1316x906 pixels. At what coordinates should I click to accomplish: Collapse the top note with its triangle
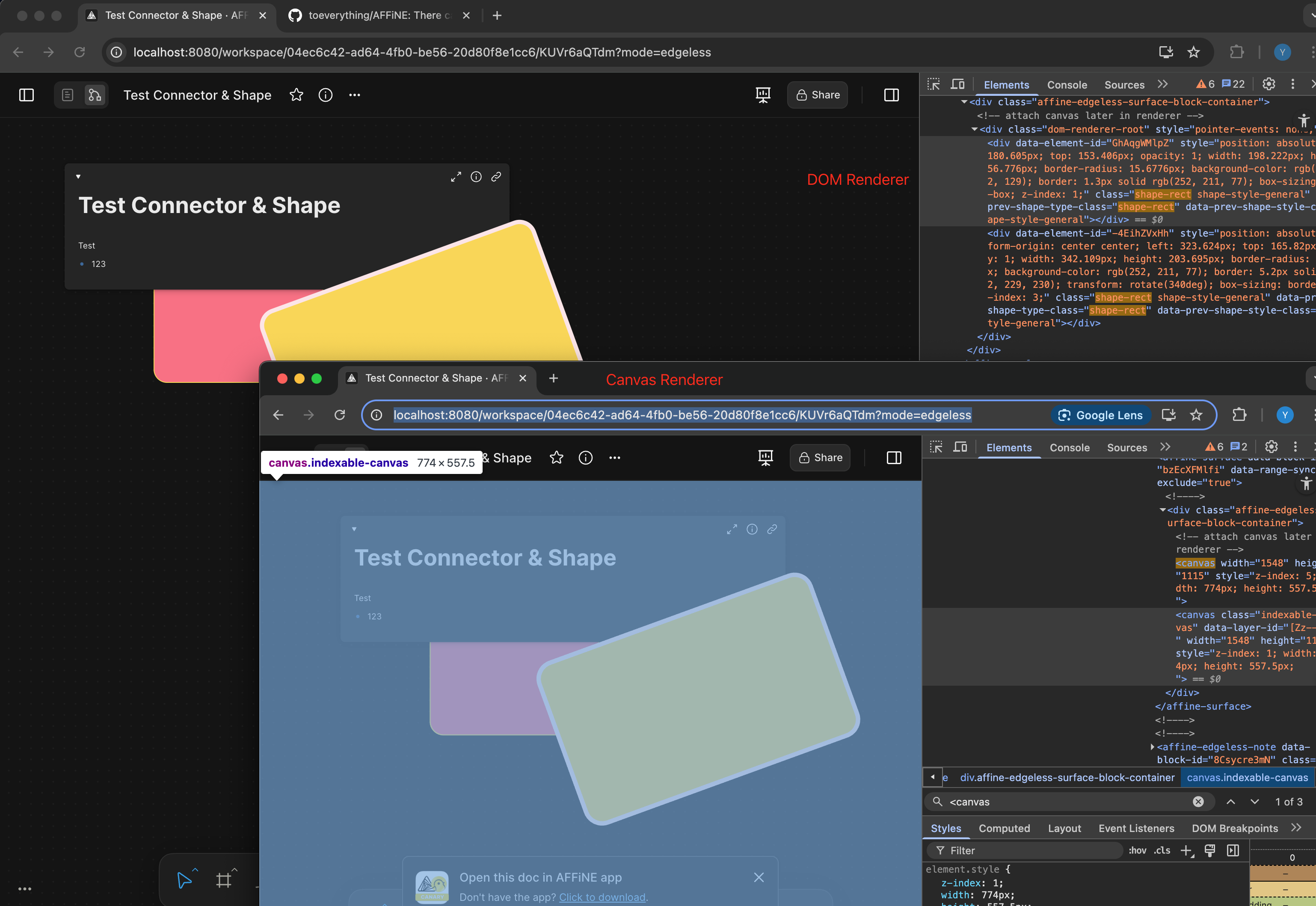tap(78, 177)
